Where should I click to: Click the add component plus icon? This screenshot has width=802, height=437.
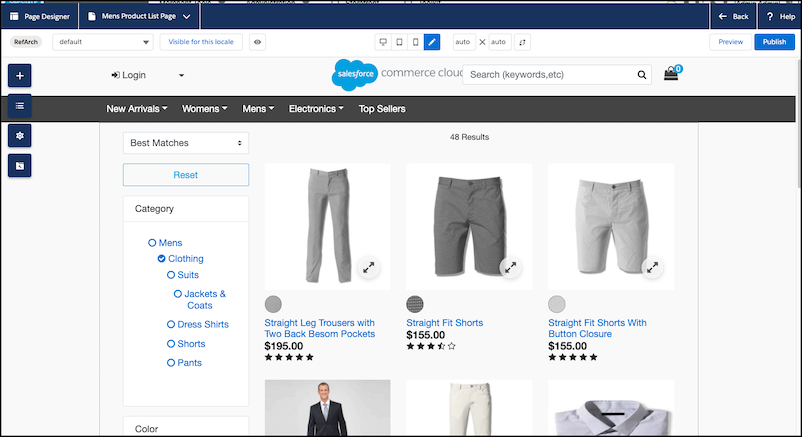pyautogui.click(x=20, y=76)
